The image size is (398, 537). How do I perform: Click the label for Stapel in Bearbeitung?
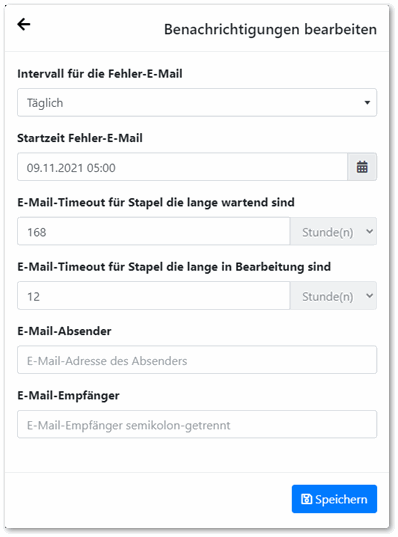(x=174, y=267)
